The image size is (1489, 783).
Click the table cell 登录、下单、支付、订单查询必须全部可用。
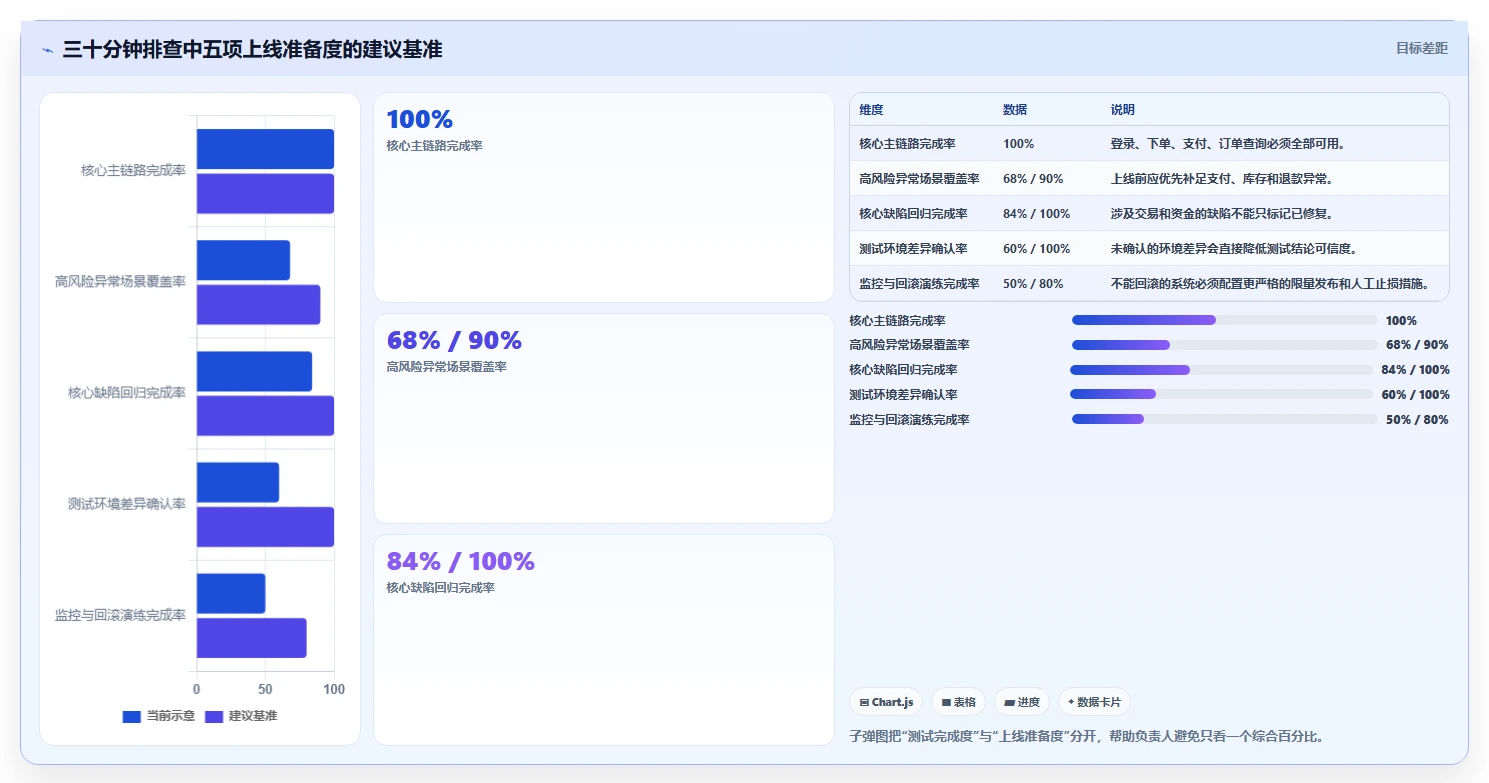[x=1228, y=144]
